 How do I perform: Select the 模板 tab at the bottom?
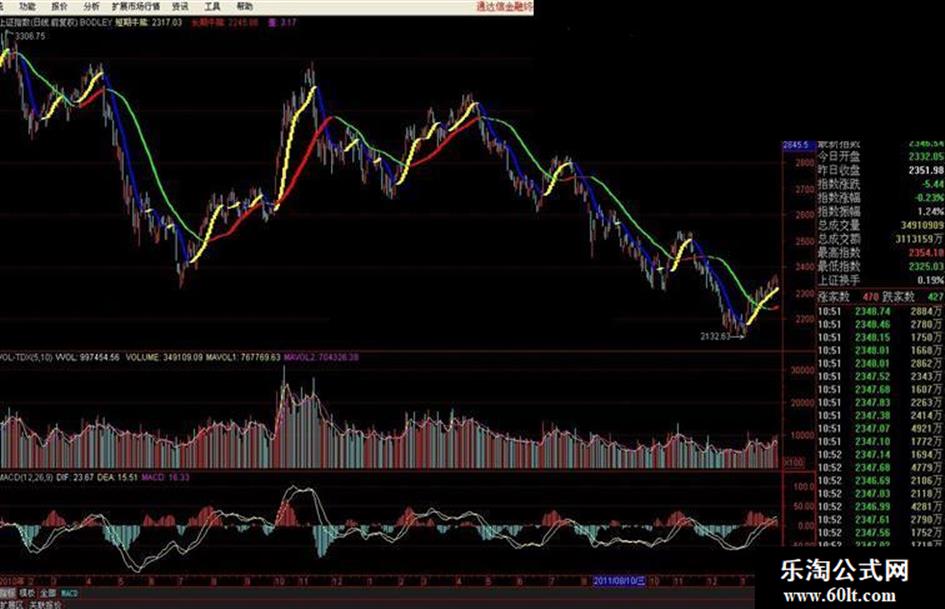pos(28,593)
